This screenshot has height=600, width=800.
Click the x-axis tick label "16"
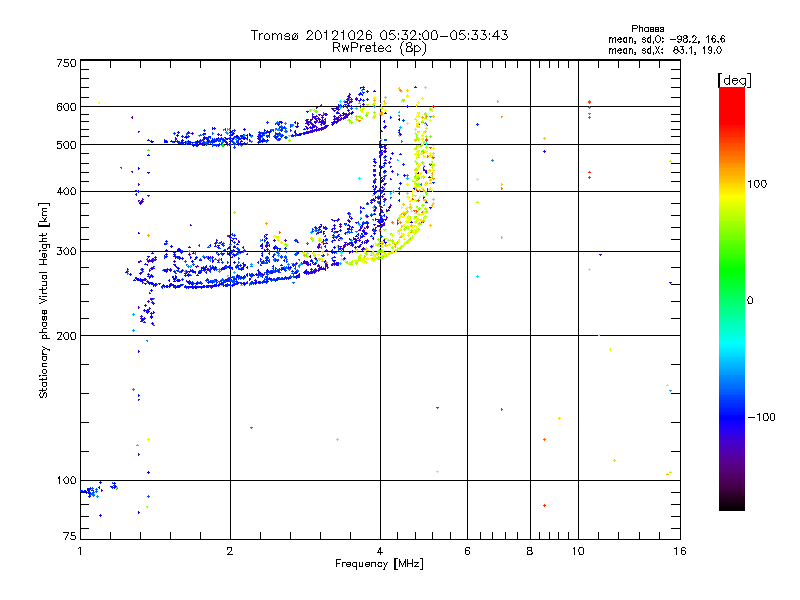tap(680, 551)
